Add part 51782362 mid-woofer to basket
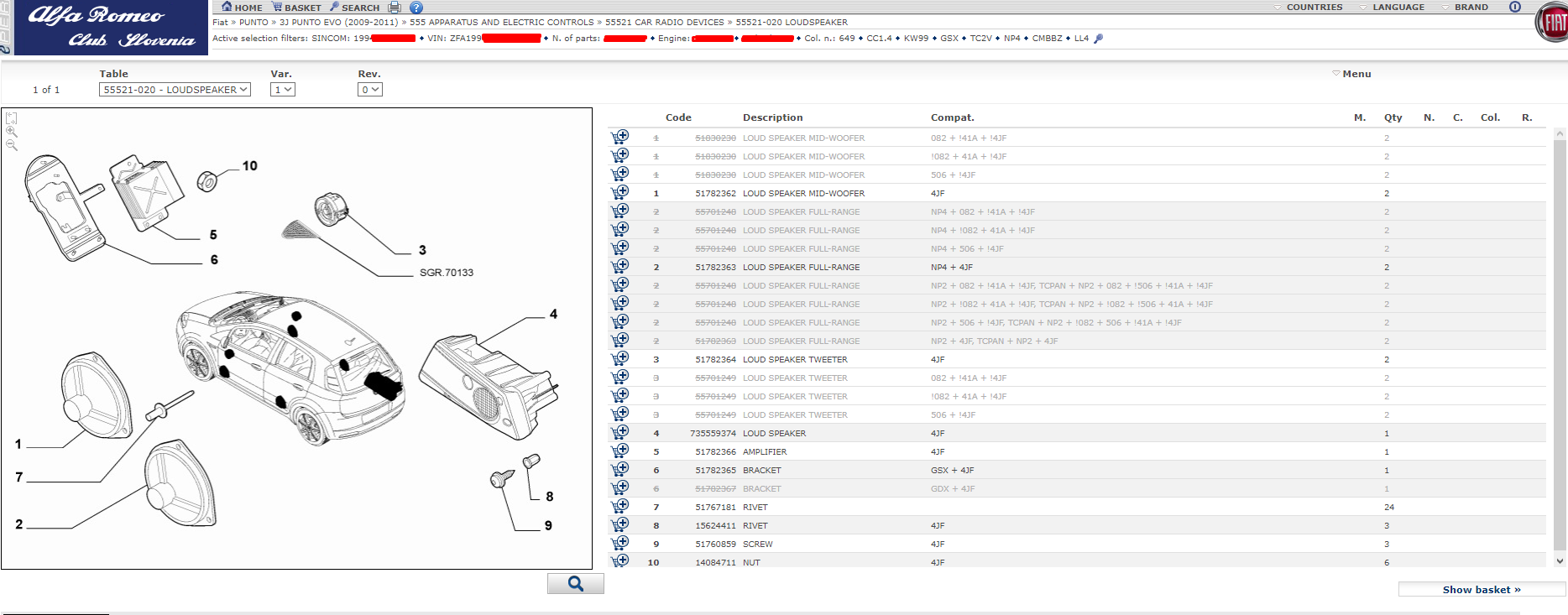The width and height of the screenshot is (1568, 615). tap(620, 192)
